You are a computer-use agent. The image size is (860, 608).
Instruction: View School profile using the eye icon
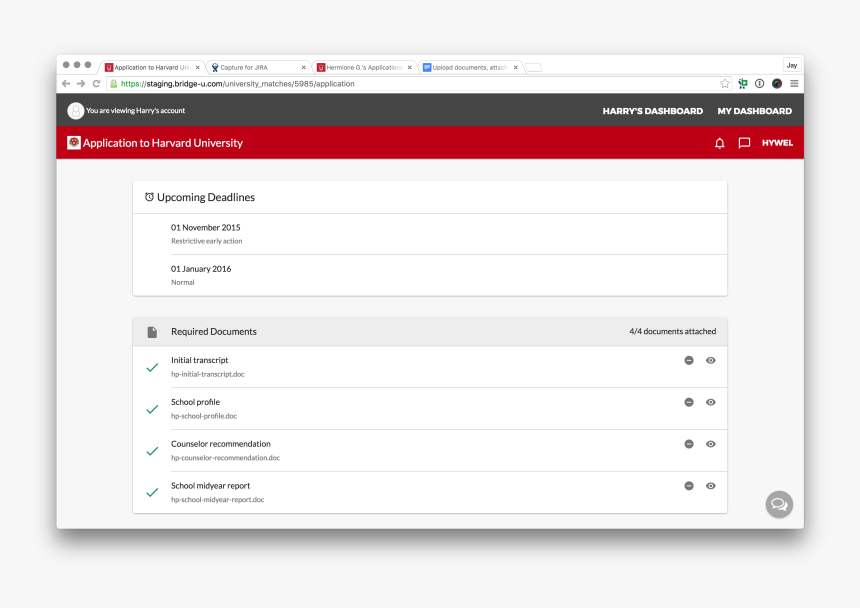coord(711,402)
